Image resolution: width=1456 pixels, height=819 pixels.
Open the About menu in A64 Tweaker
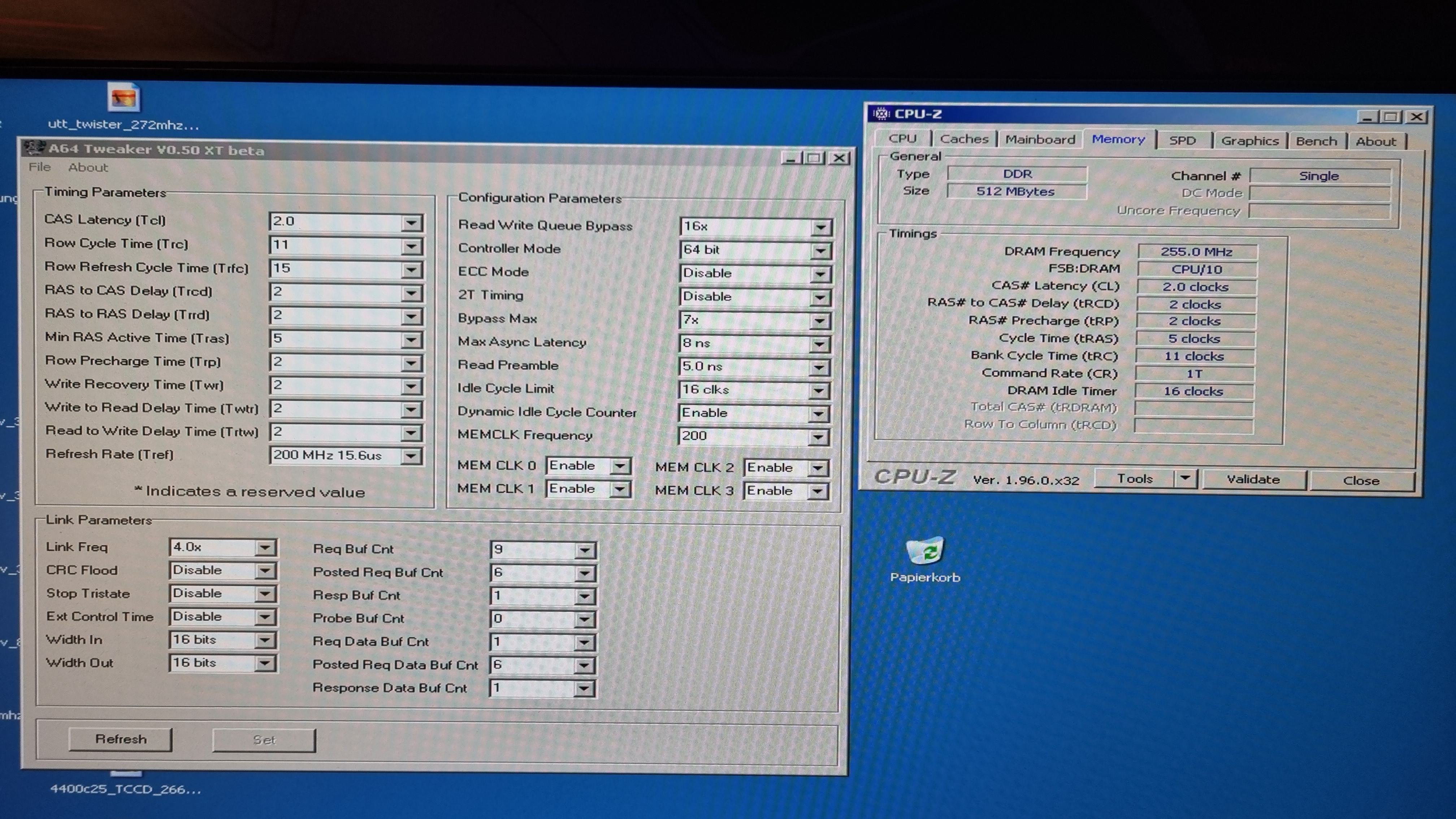pyautogui.click(x=88, y=167)
